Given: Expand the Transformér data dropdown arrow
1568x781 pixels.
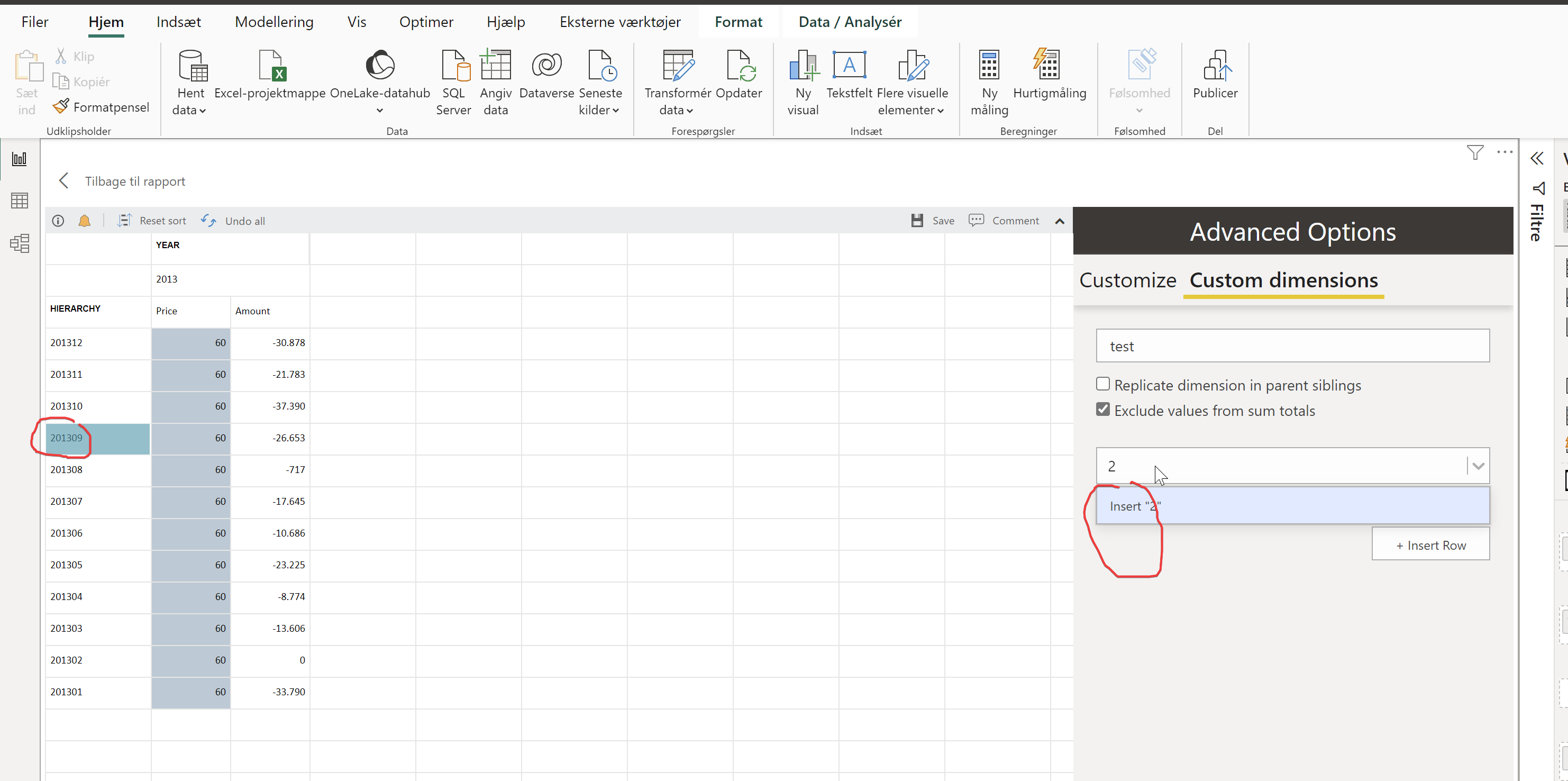Looking at the screenshot, I should [x=690, y=111].
